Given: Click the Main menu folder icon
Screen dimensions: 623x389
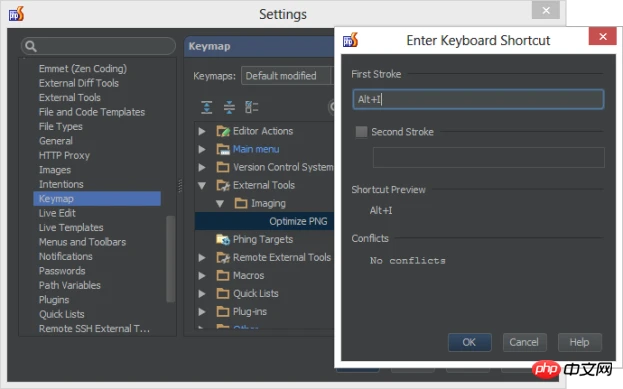Looking at the screenshot, I should [223, 149].
